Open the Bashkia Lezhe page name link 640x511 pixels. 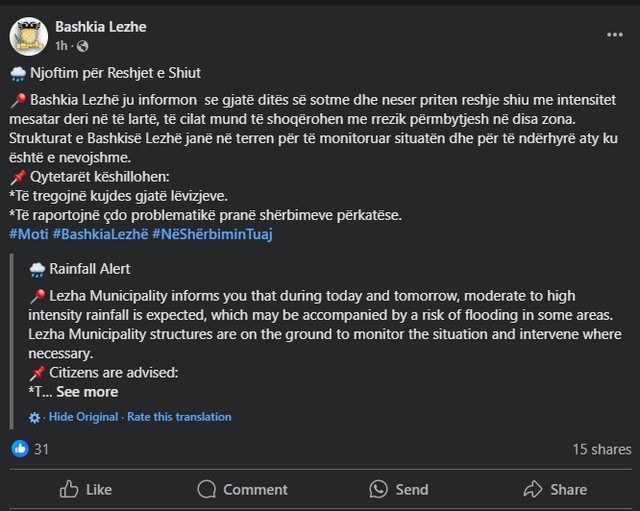(x=100, y=27)
